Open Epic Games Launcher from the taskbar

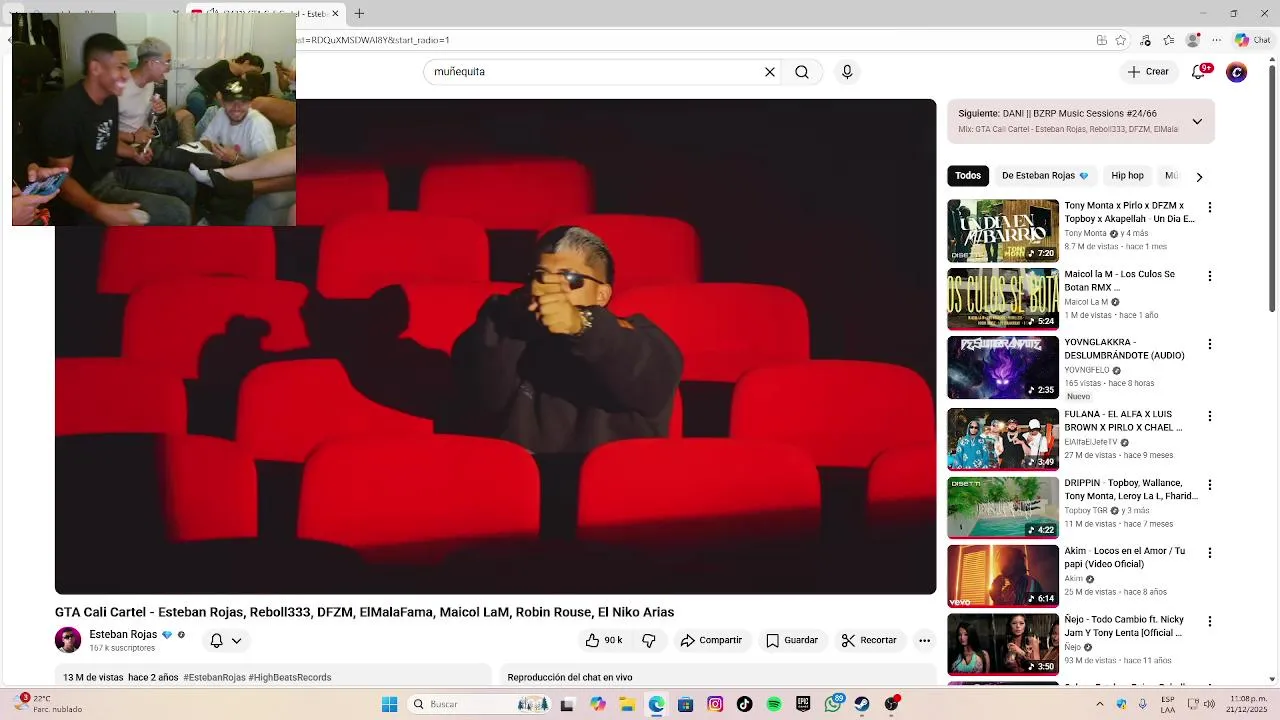pyautogui.click(x=803, y=704)
